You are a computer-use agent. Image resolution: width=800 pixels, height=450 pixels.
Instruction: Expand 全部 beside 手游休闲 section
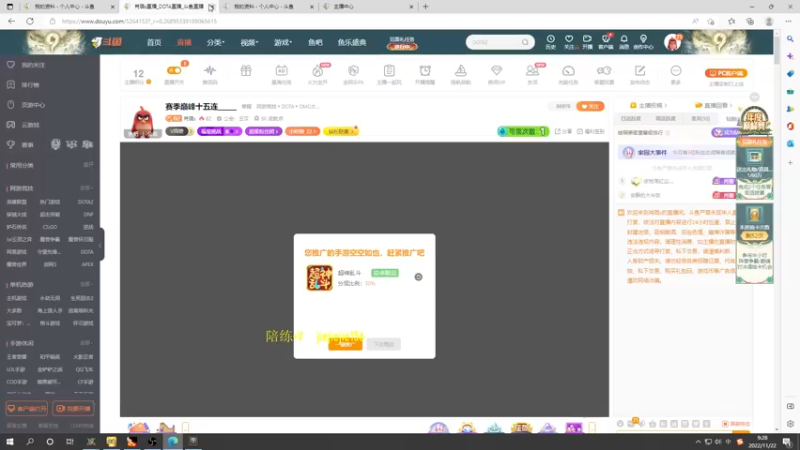(86, 343)
